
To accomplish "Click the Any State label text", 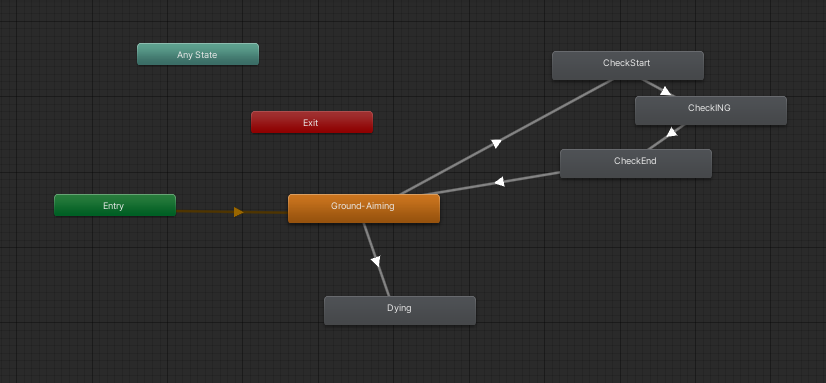I will (x=197, y=55).
